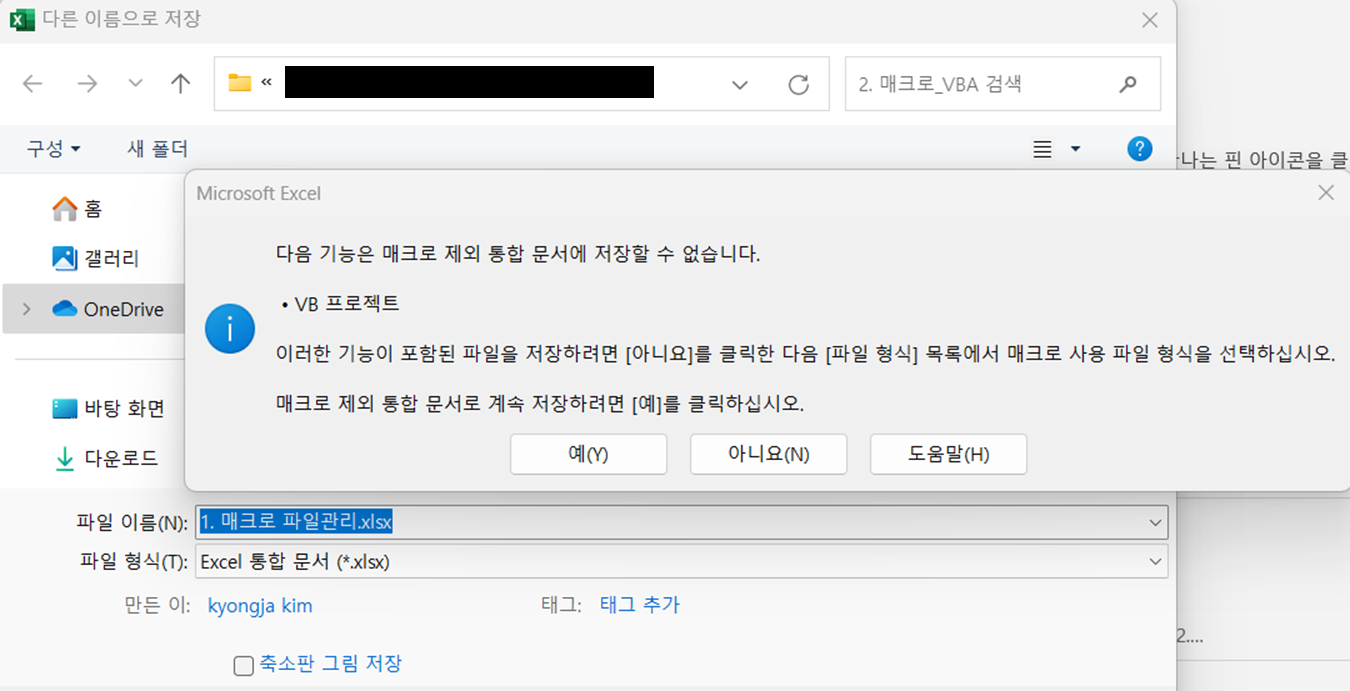
Task: Go back with the left arrow
Action: pyautogui.click(x=33, y=84)
